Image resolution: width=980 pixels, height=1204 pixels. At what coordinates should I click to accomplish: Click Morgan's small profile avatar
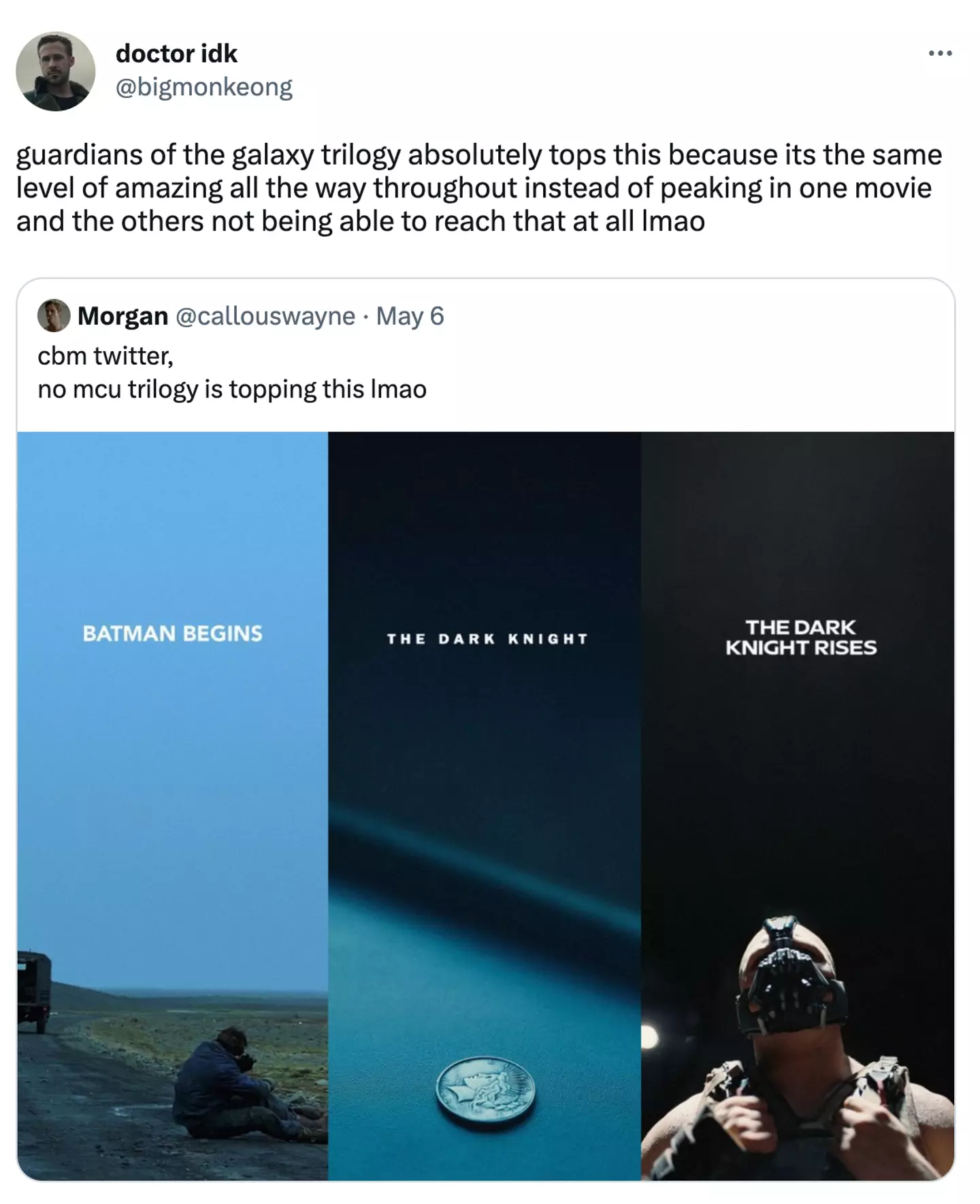[54, 316]
